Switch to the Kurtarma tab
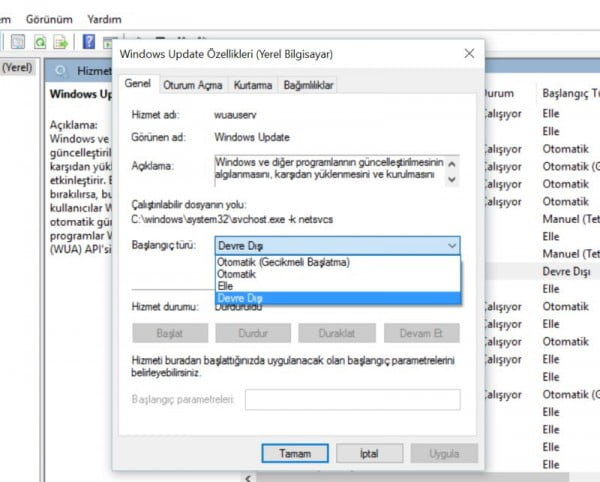 point(253,85)
